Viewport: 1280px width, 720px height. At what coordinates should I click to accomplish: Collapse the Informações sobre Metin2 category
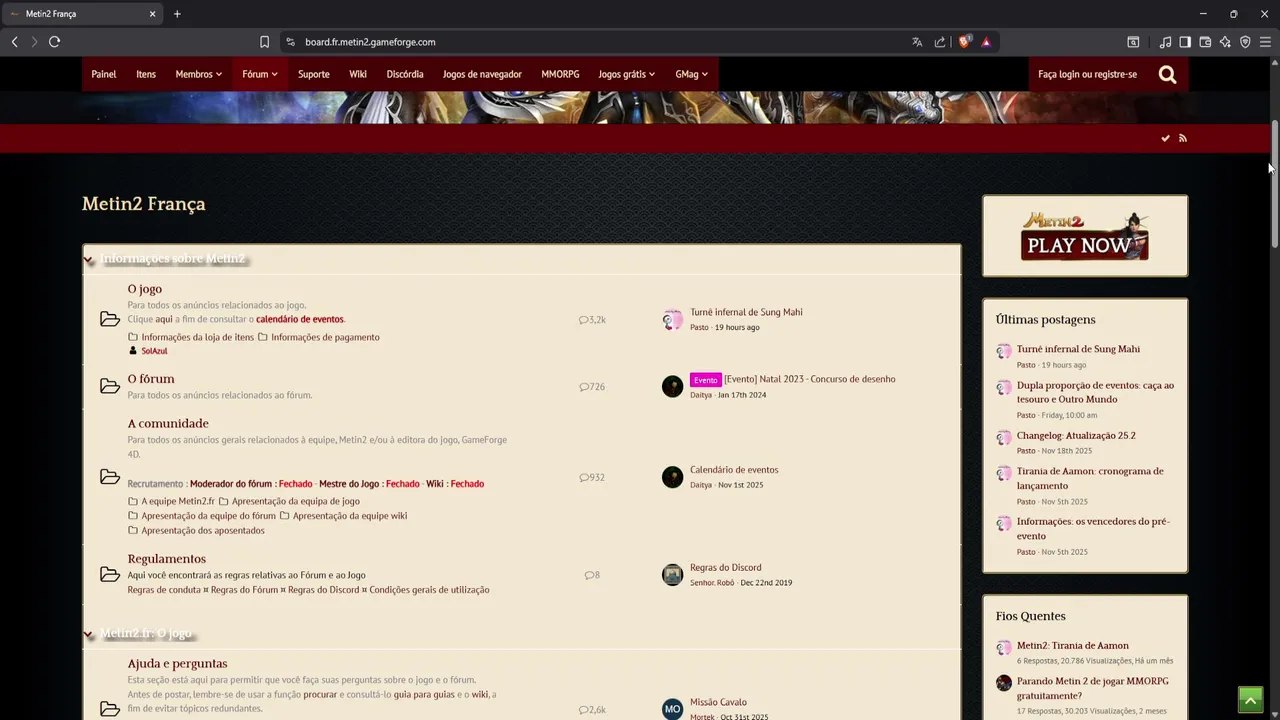click(x=88, y=260)
